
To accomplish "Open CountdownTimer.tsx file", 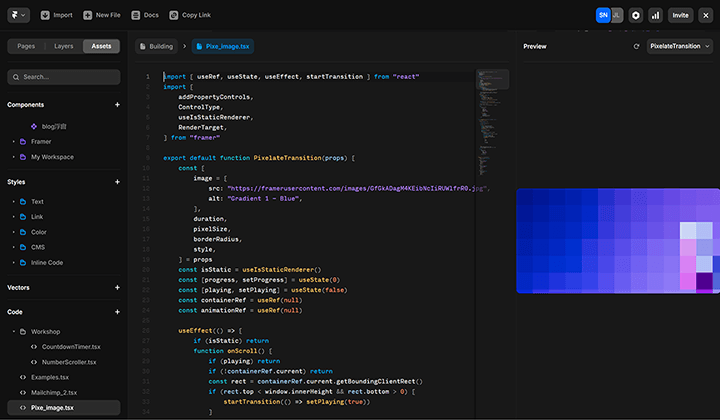I will 71,347.
